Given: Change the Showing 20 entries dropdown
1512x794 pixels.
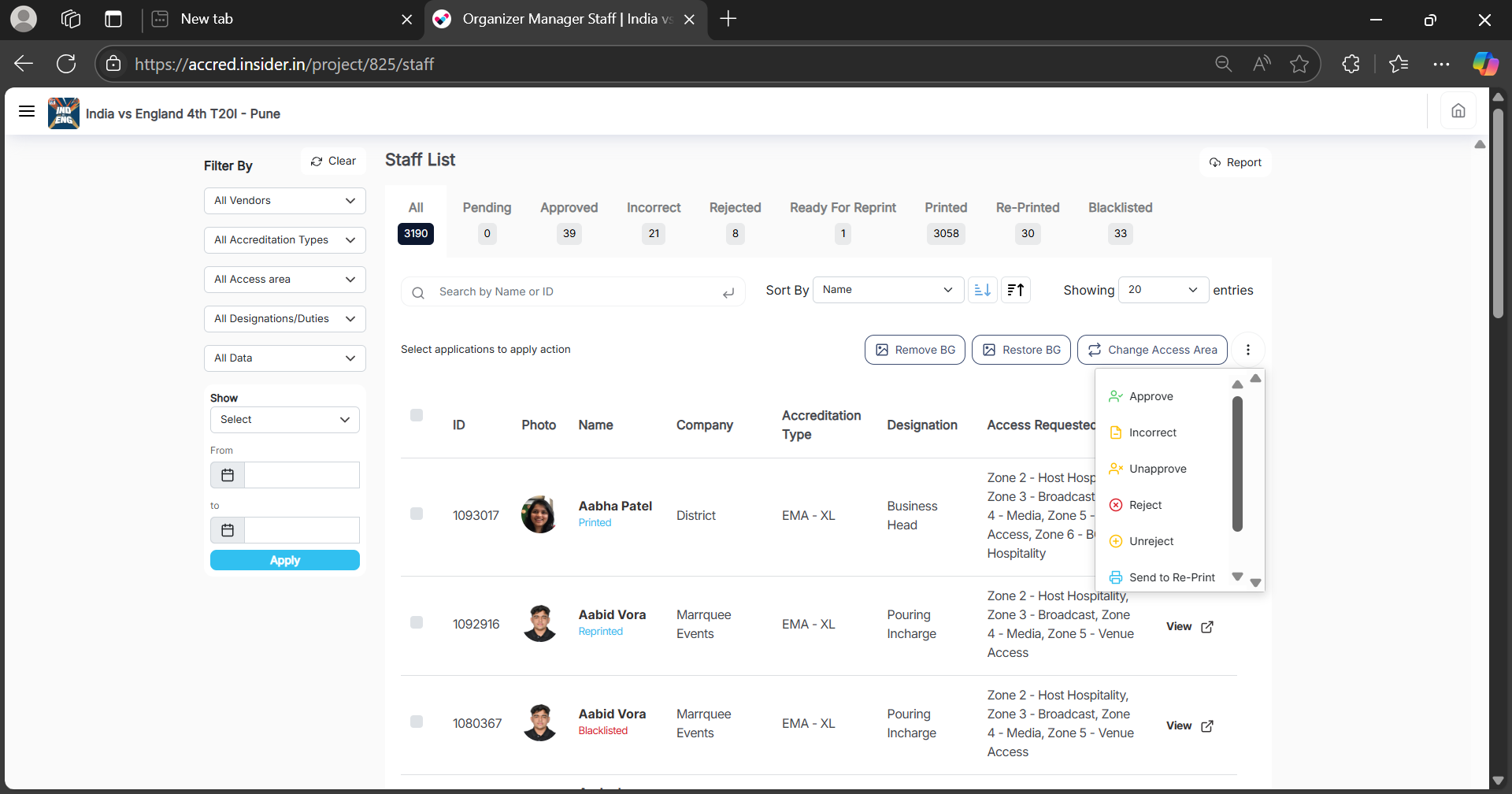Looking at the screenshot, I should (1162, 290).
